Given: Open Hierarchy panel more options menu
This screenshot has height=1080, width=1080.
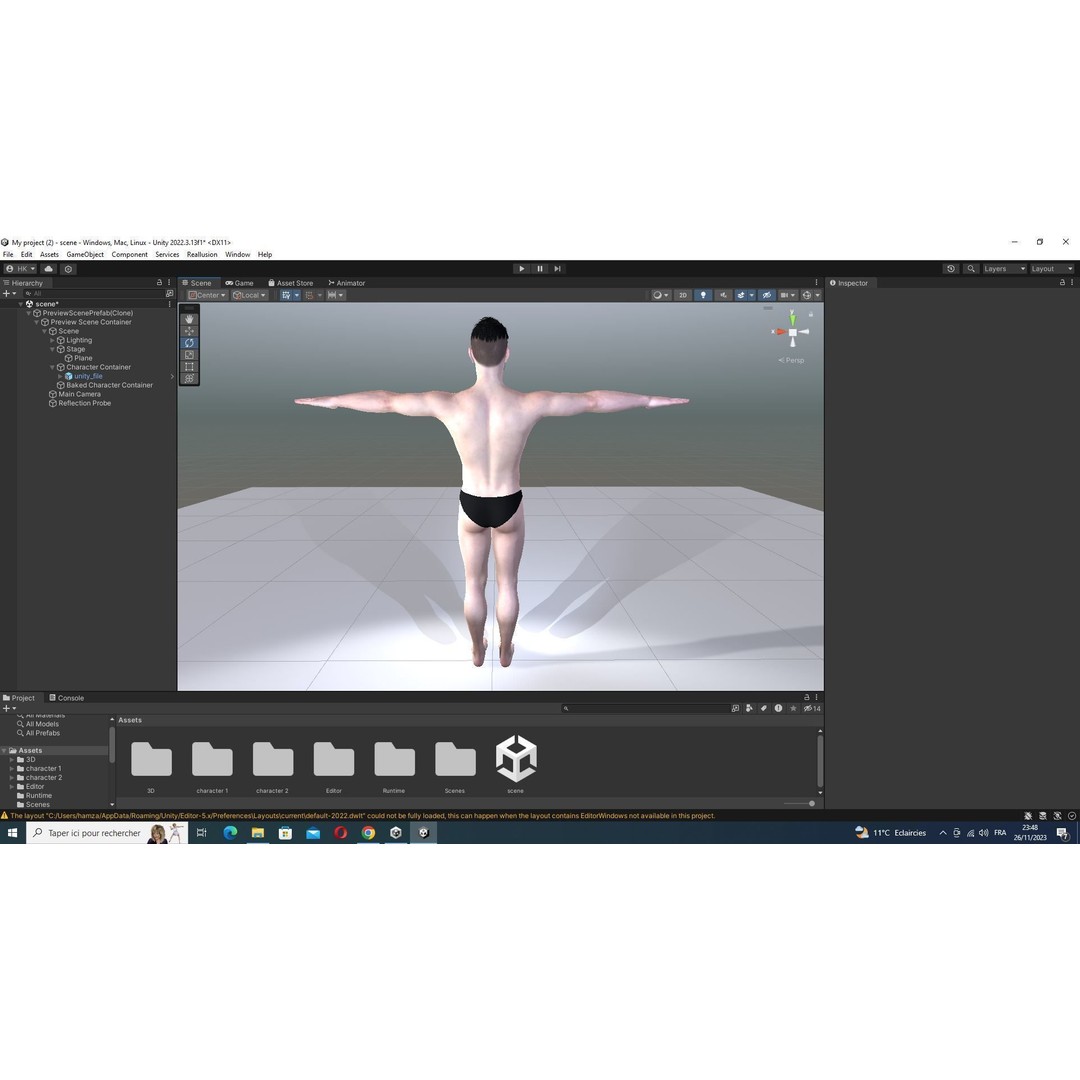Looking at the screenshot, I should (x=169, y=282).
